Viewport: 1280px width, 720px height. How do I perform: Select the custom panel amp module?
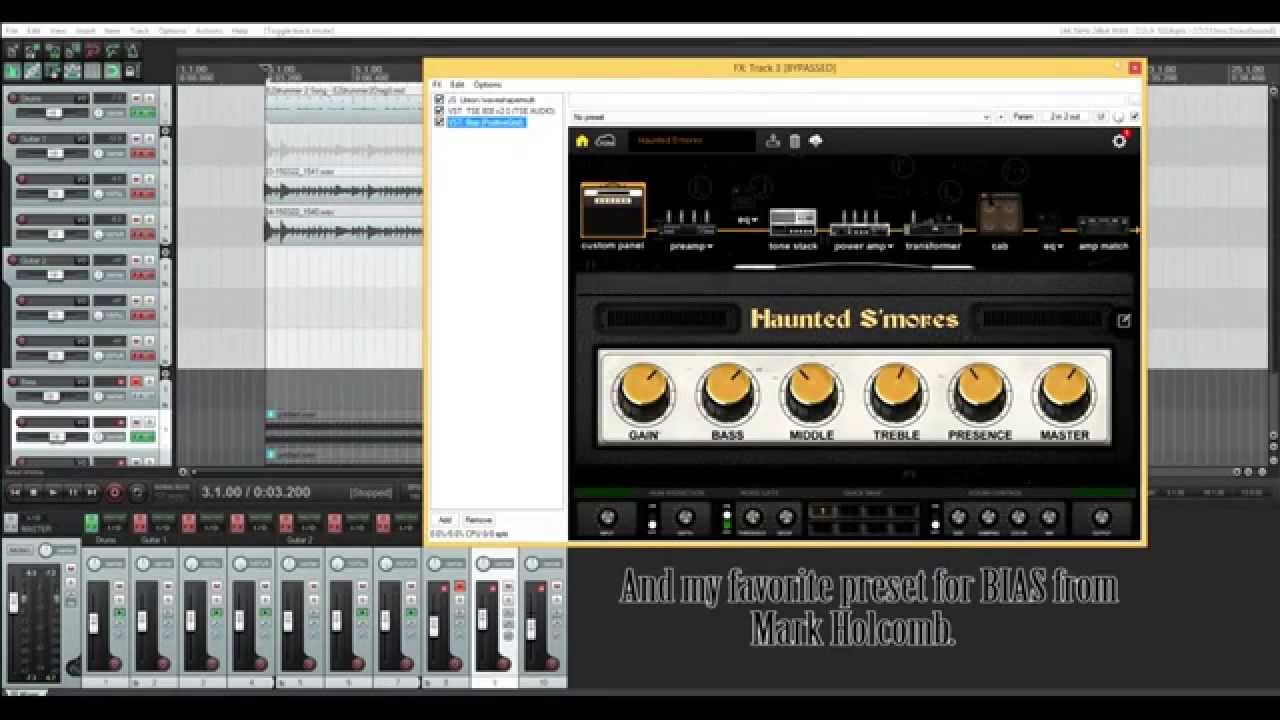pos(613,210)
